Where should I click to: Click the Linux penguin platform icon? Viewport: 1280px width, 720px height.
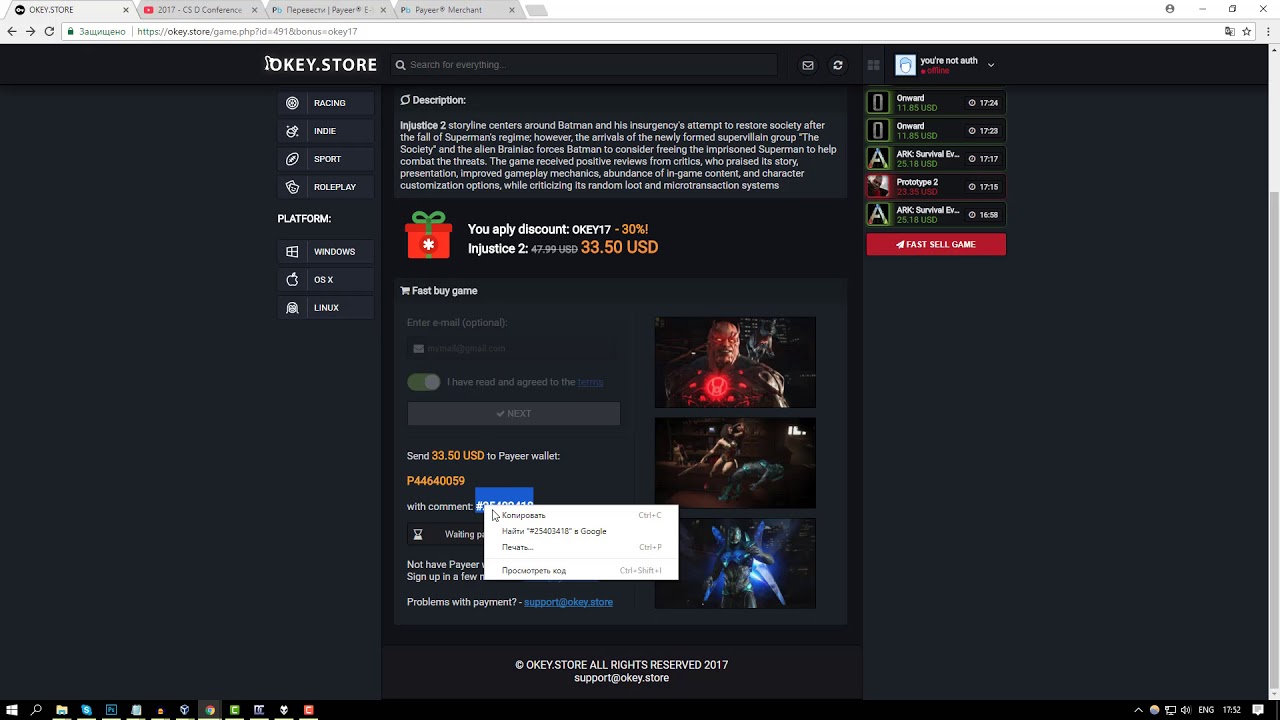click(x=292, y=308)
